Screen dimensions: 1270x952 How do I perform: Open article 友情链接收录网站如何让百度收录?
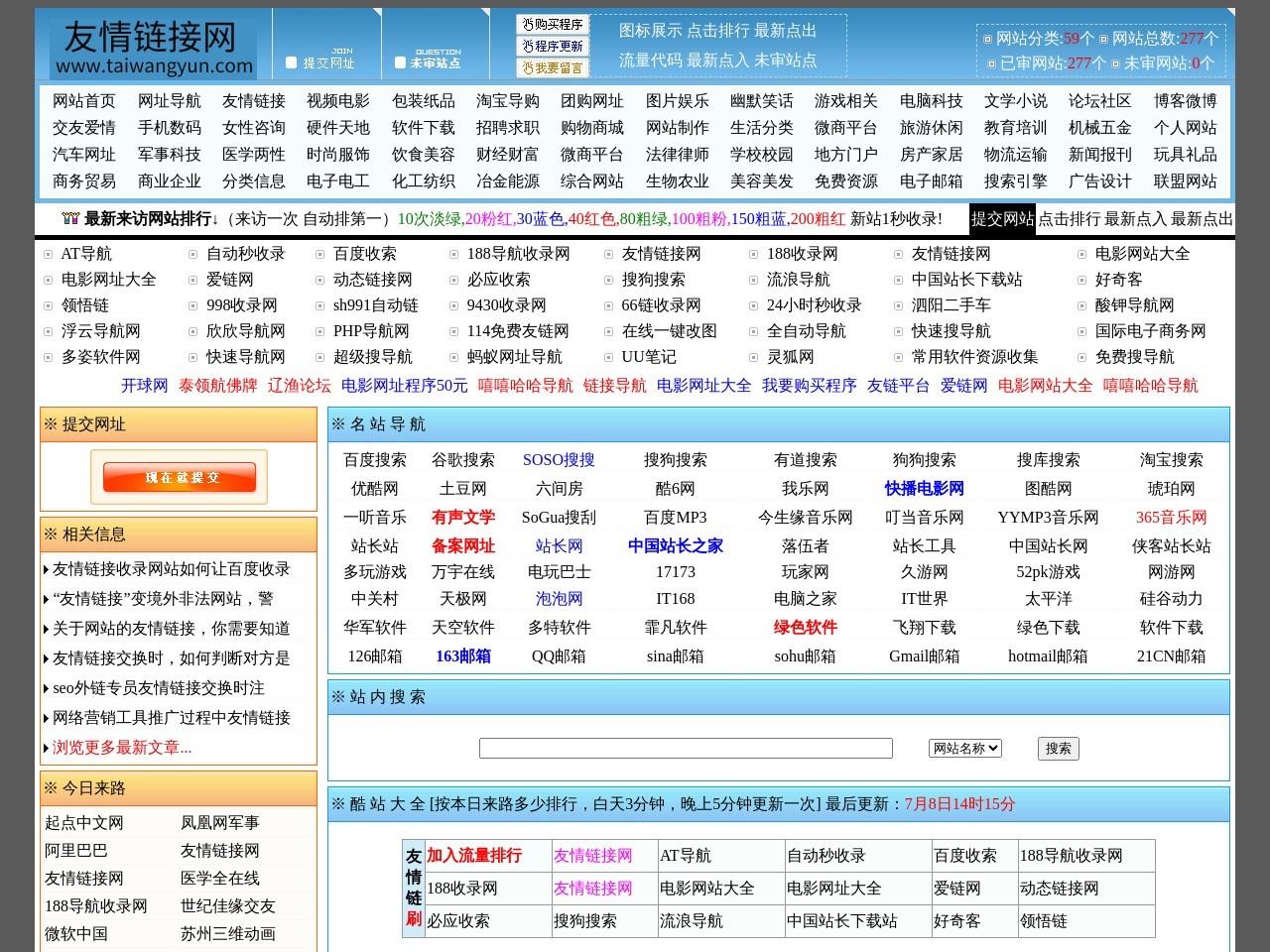point(172,569)
